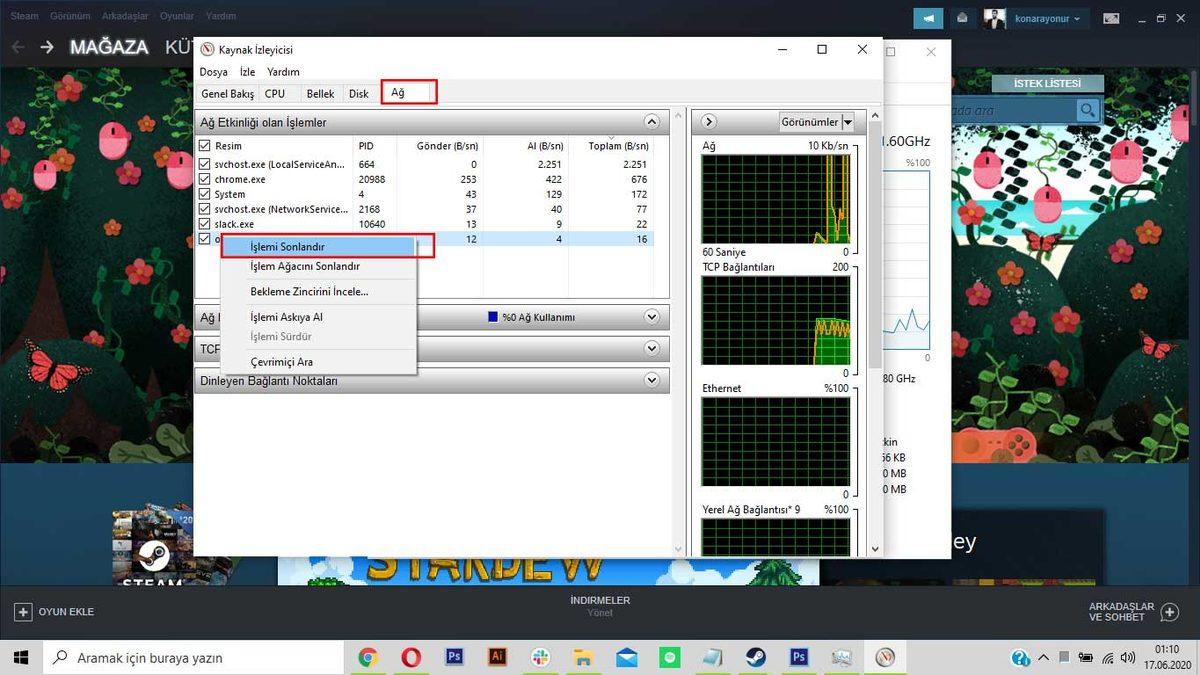The width and height of the screenshot is (1200, 675).
Task: Launch Opera browser from the taskbar
Action: (411, 657)
